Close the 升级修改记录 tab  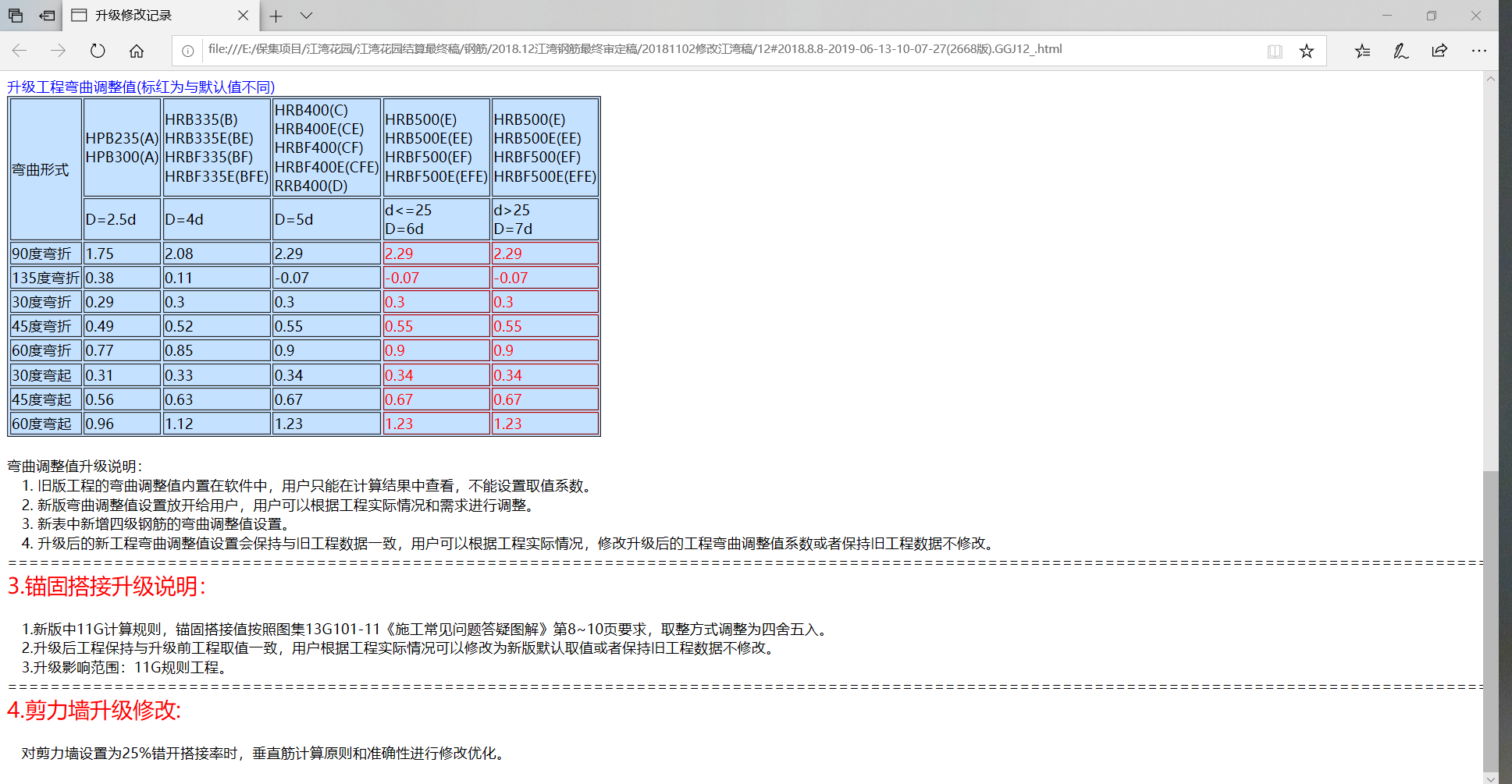243,15
